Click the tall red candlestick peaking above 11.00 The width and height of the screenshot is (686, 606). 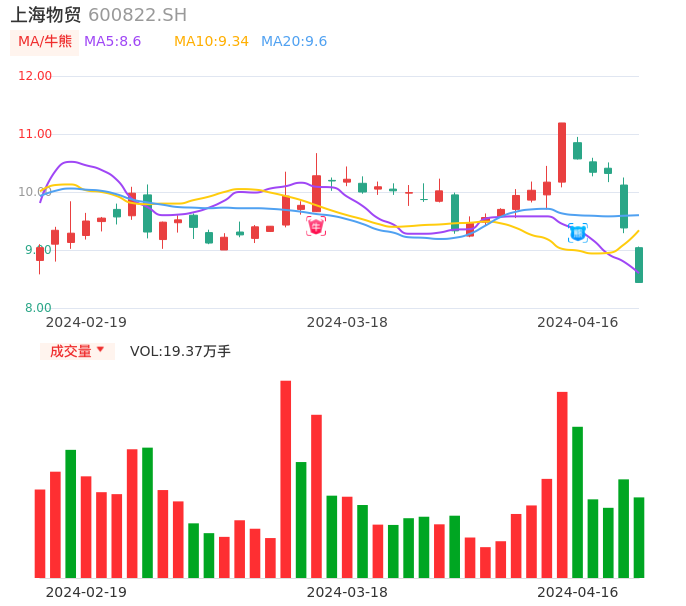pos(562,152)
